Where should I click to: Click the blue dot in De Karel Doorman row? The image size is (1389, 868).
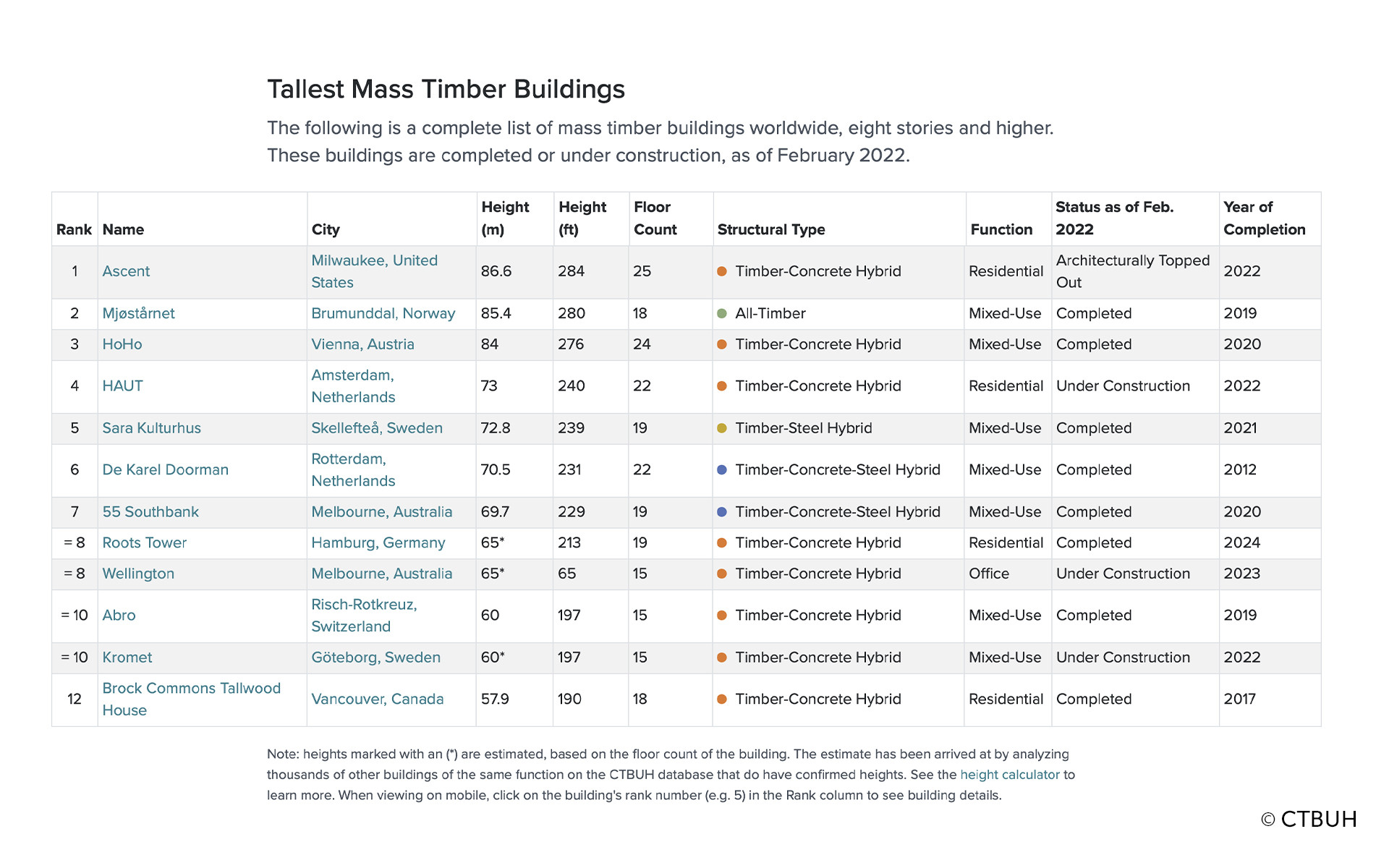(721, 470)
